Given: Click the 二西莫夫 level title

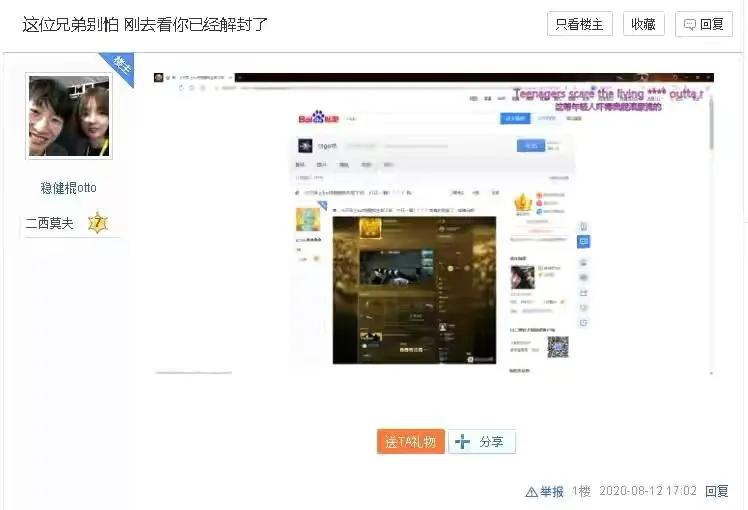Looking at the screenshot, I should [50, 223].
